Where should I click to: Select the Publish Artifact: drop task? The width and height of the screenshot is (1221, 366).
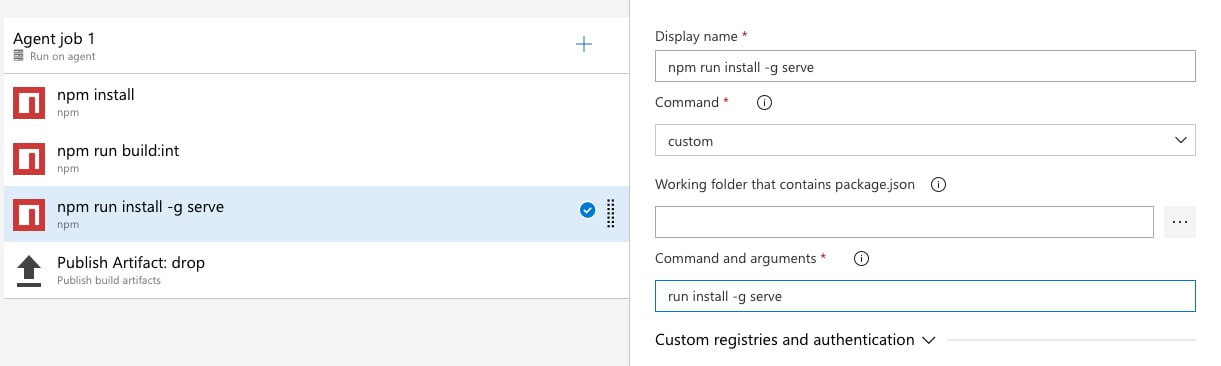tap(316, 270)
